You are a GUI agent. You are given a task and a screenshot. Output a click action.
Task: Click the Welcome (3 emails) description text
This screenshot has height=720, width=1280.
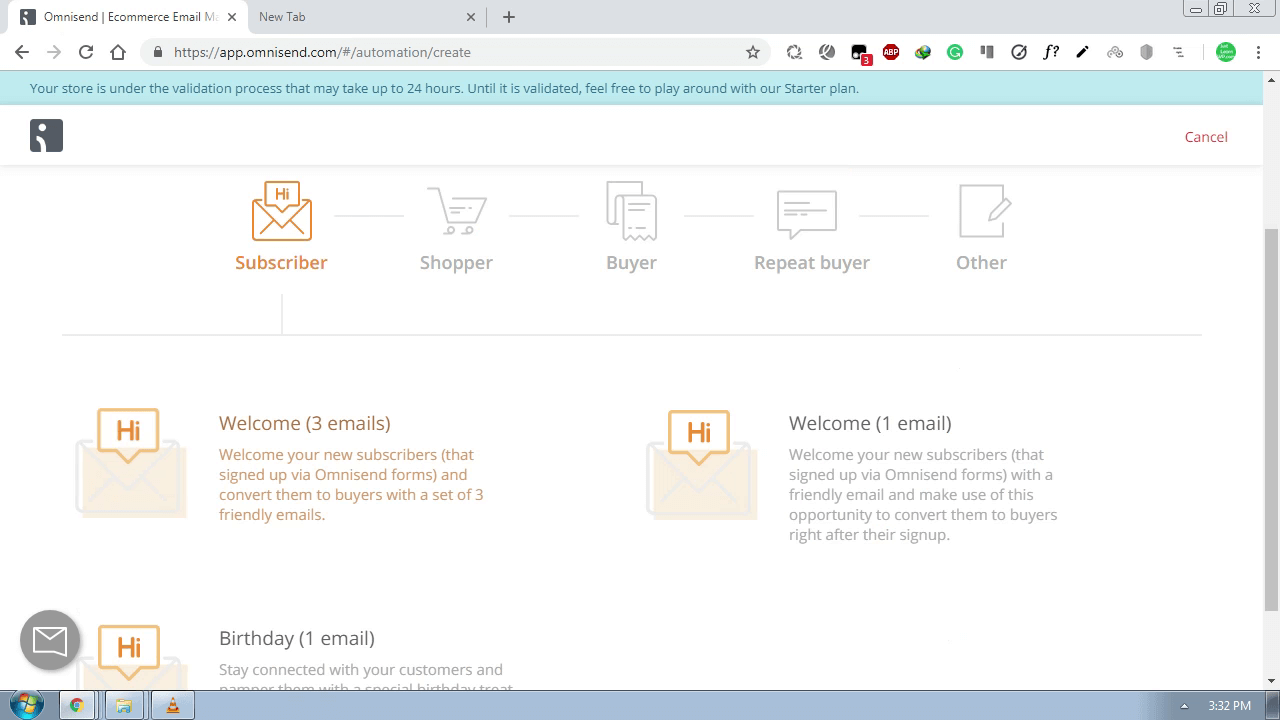pyautogui.click(x=351, y=485)
